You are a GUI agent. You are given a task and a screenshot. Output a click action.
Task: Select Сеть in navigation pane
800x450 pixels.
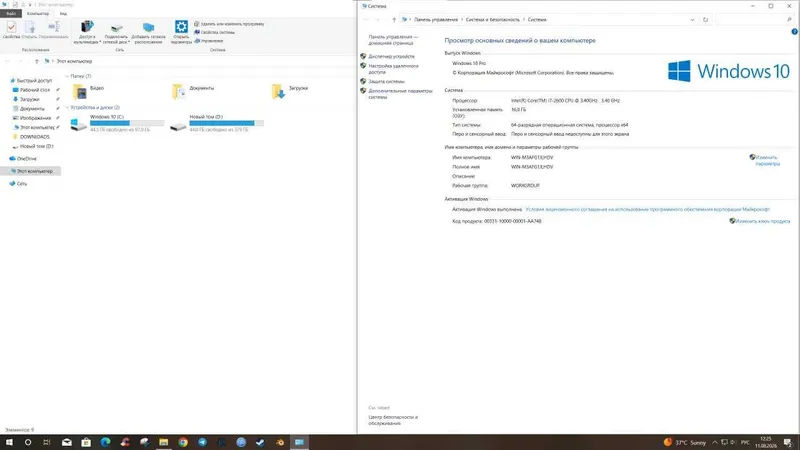(x=18, y=184)
